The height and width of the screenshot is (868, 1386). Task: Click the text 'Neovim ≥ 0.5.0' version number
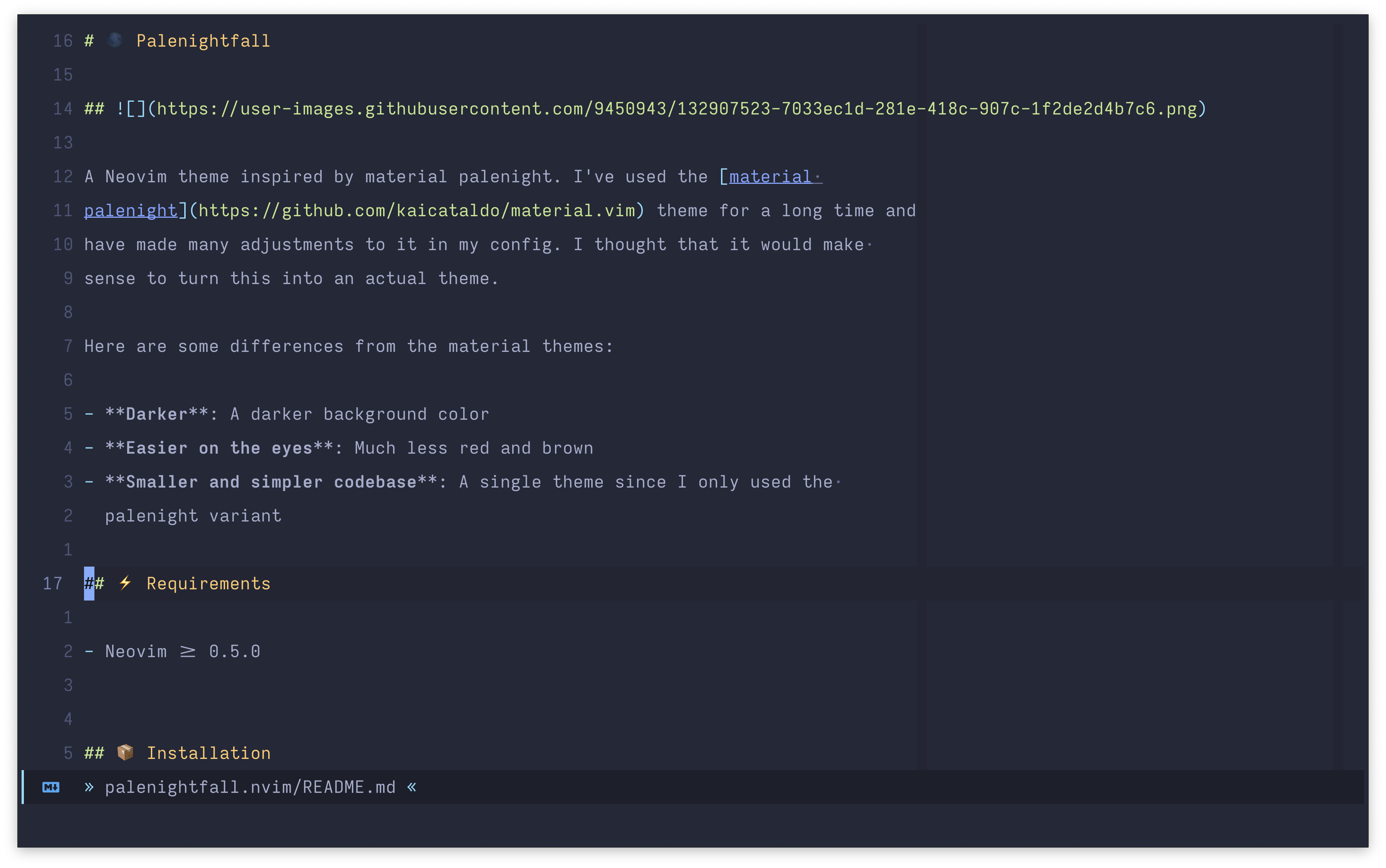(x=235, y=651)
